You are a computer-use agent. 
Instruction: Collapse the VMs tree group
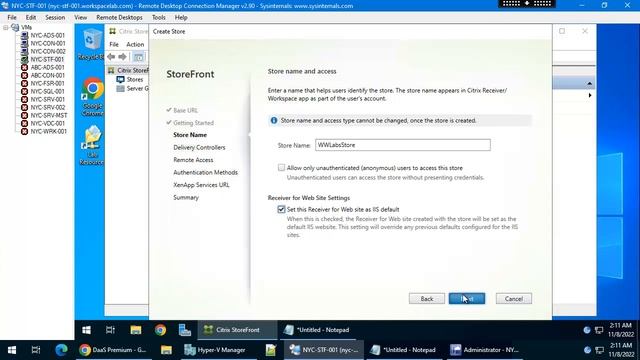(x=6, y=28)
